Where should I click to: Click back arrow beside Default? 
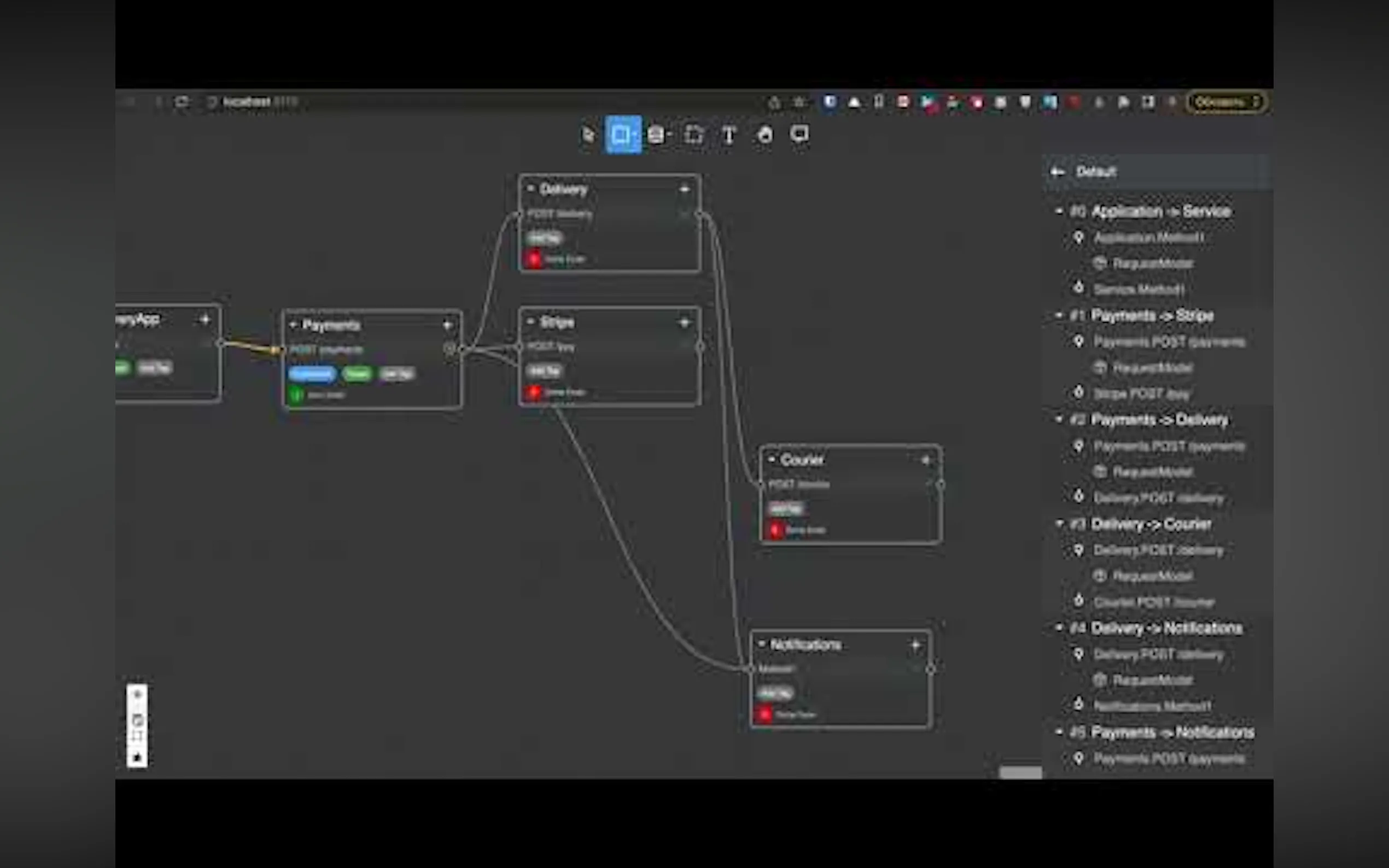click(1058, 172)
